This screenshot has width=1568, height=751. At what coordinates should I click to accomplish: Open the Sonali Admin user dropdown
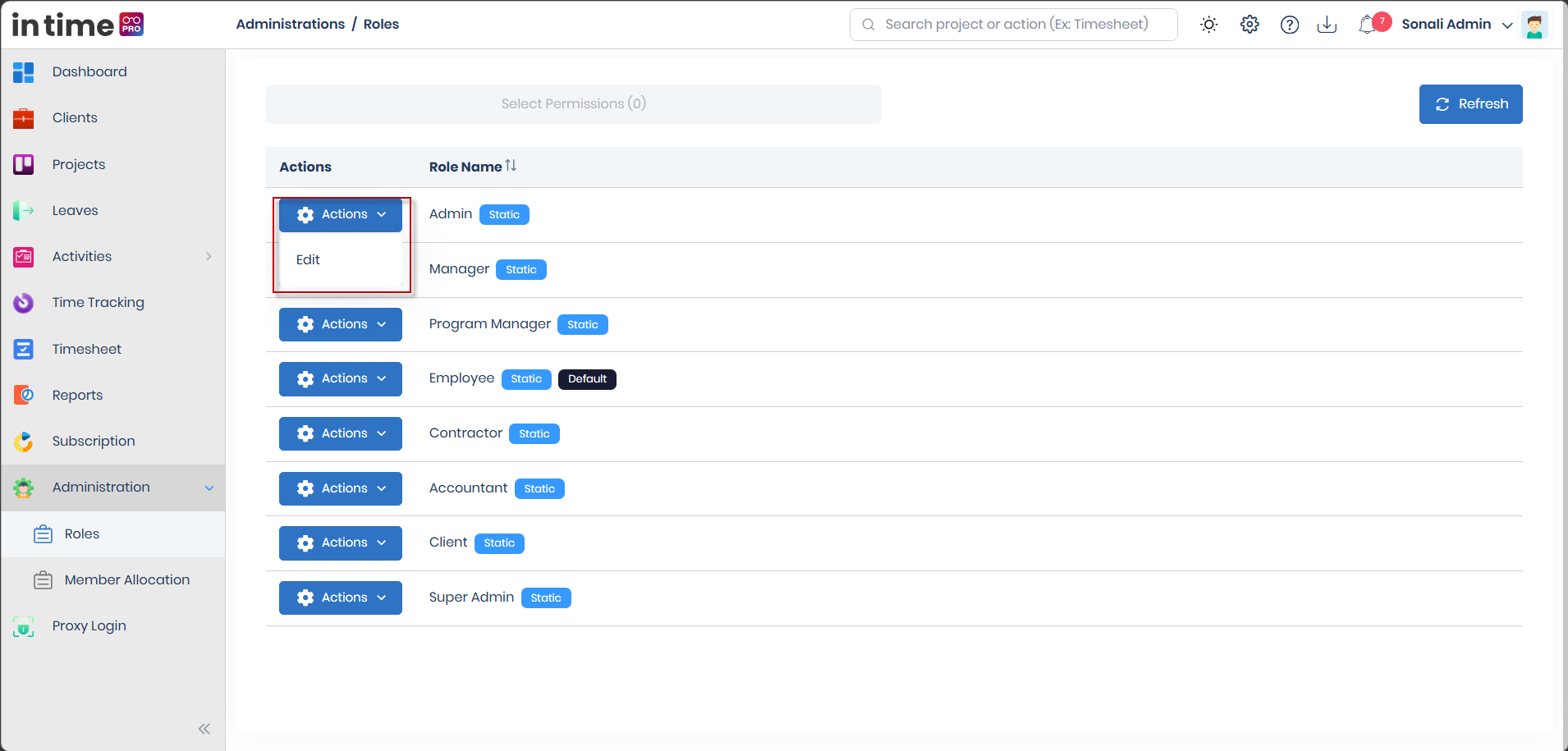(1457, 25)
